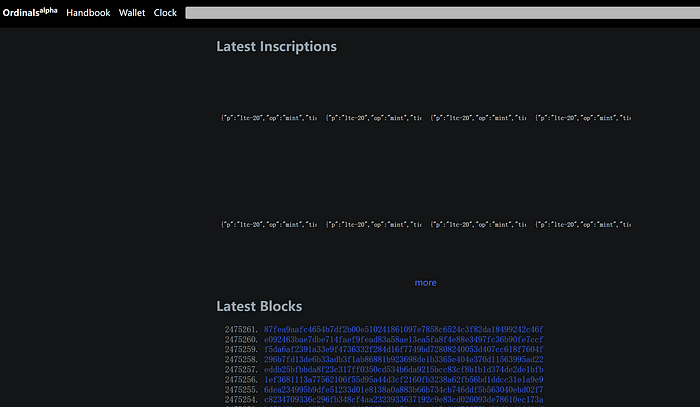Open block hash starting with 1ef3681113

[404, 380]
